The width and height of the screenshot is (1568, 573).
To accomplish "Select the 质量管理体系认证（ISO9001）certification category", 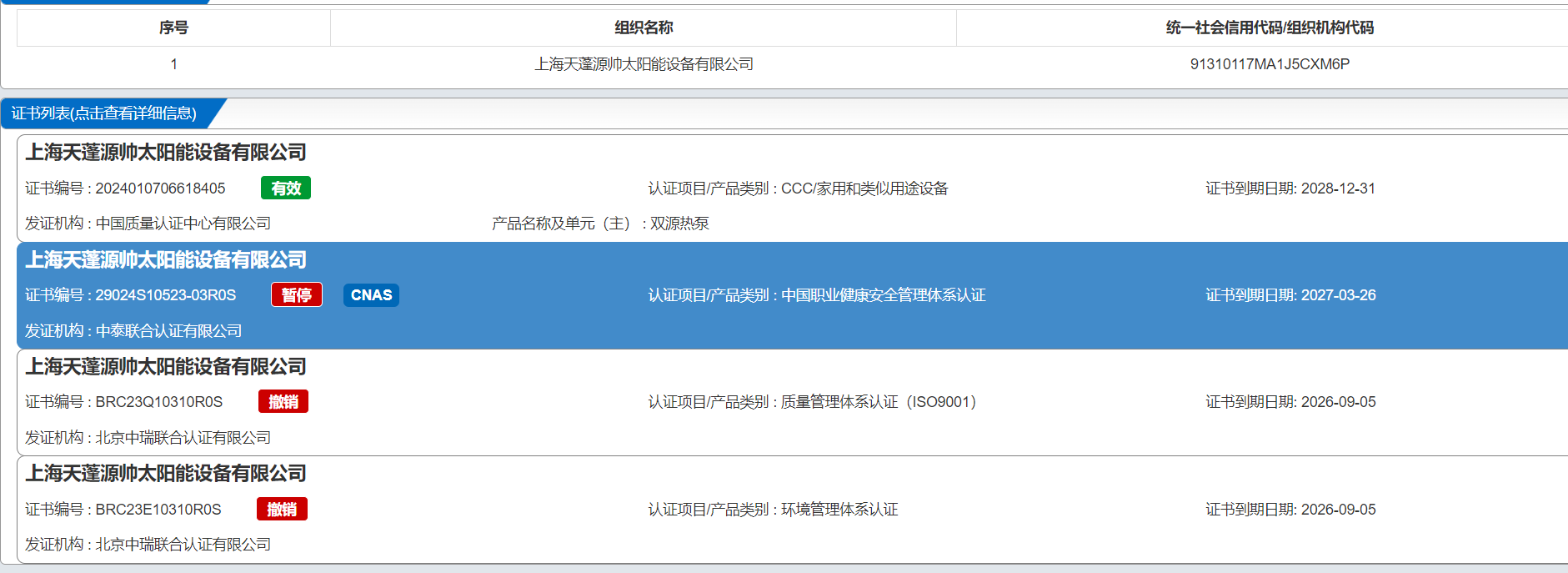I will (x=879, y=402).
